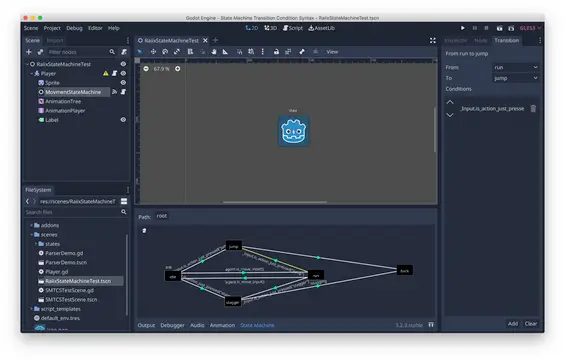This screenshot has height=360, width=565.
Task: Toggle visibility of RaiixStateMachineTest node
Action: [123, 64]
